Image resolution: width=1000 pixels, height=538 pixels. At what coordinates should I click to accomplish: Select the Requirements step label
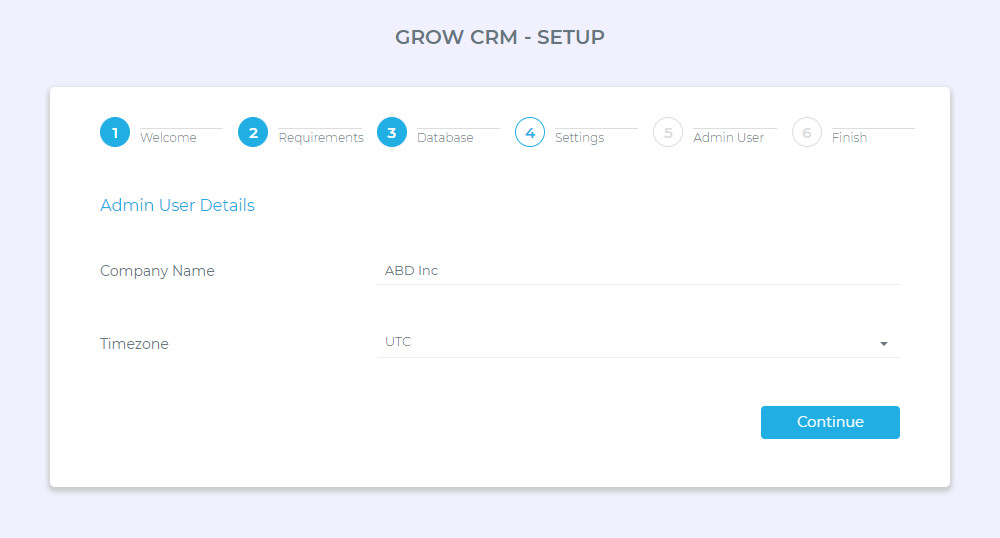(321, 138)
